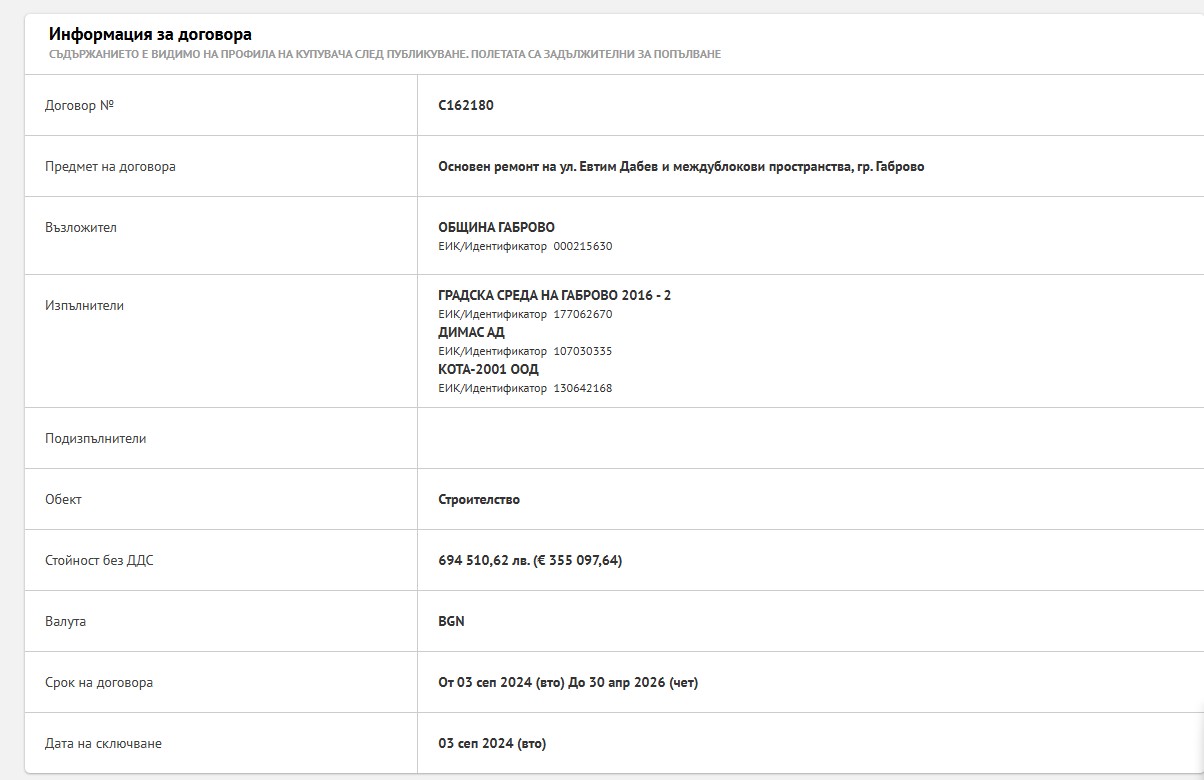Click the Строителство object value
Image resolution: width=1204 pixels, height=780 pixels.
click(x=479, y=499)
